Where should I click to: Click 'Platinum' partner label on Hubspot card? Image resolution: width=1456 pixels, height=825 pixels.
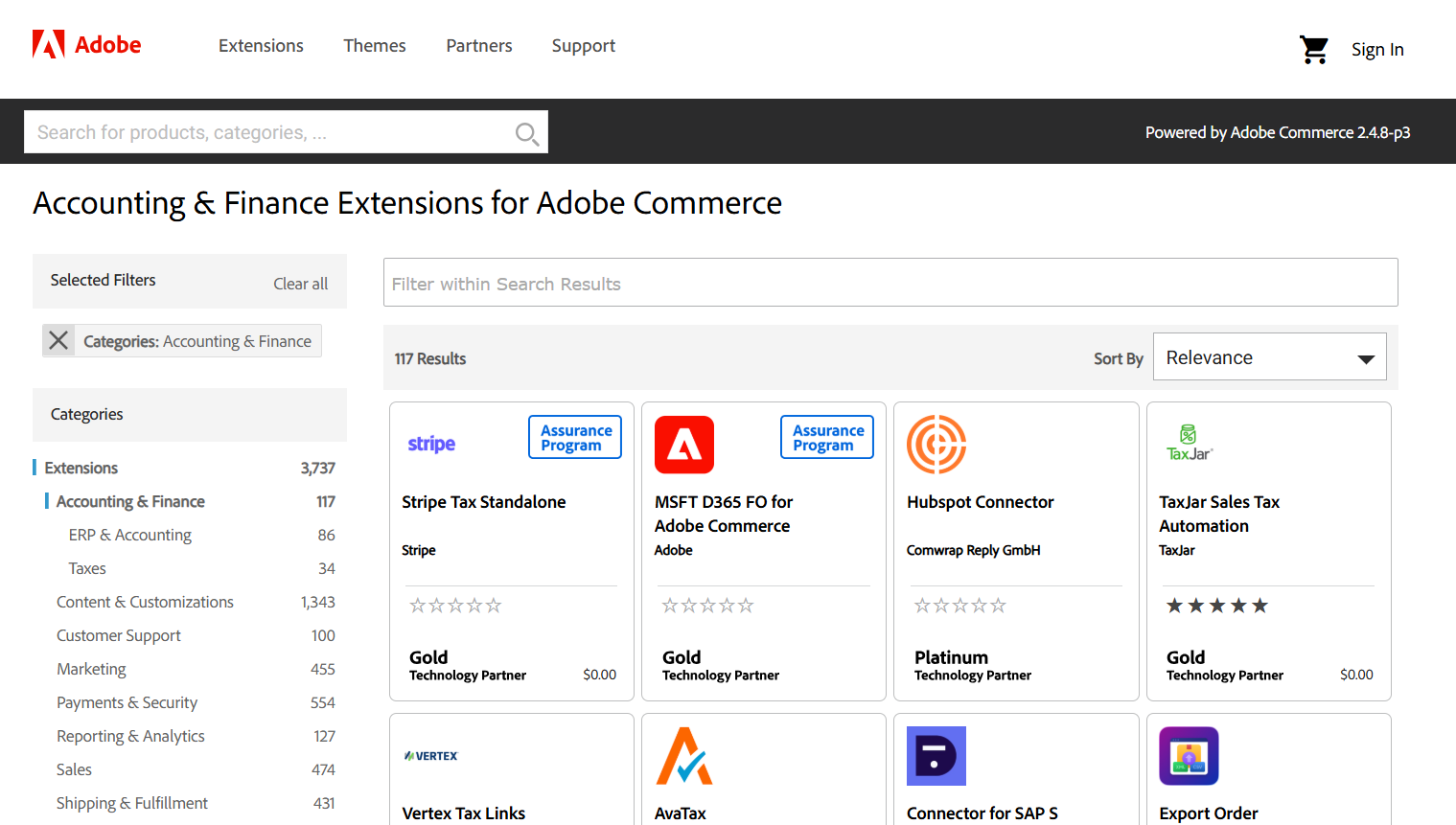[x=951, y=657]
